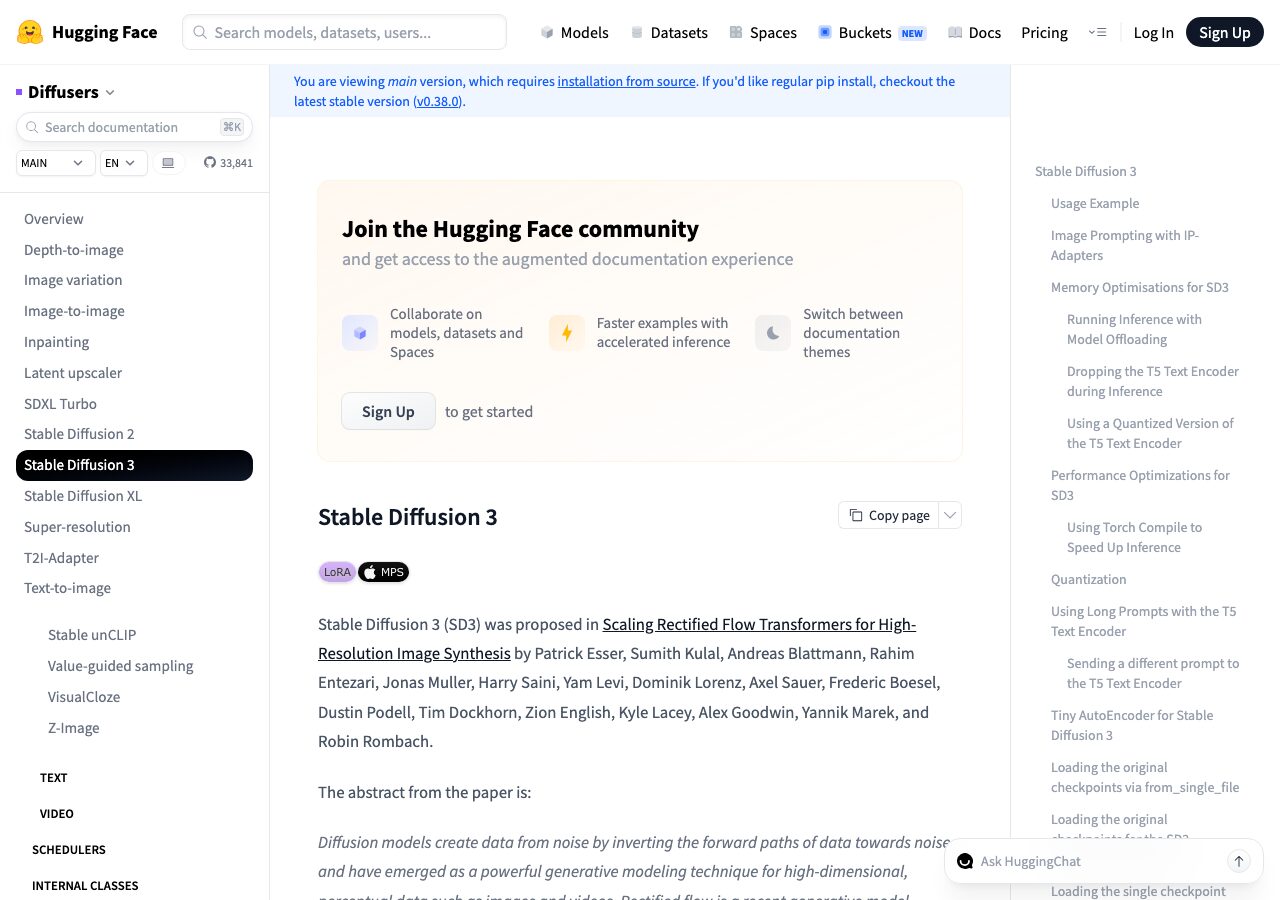1280x900 pixels.
Task: Open the Pricing page
Action: (x=1044, y=32)
